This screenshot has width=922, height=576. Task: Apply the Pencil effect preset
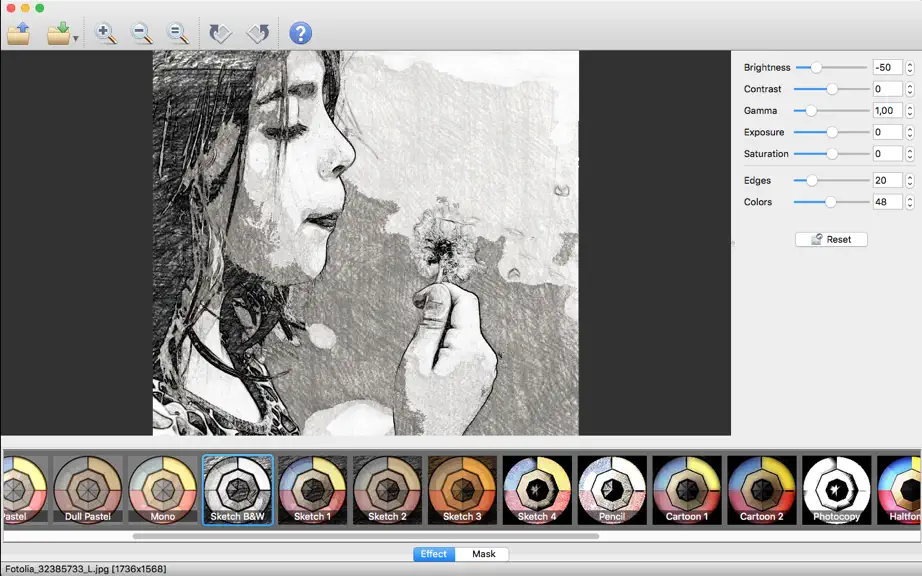click(x=612, y=490)
